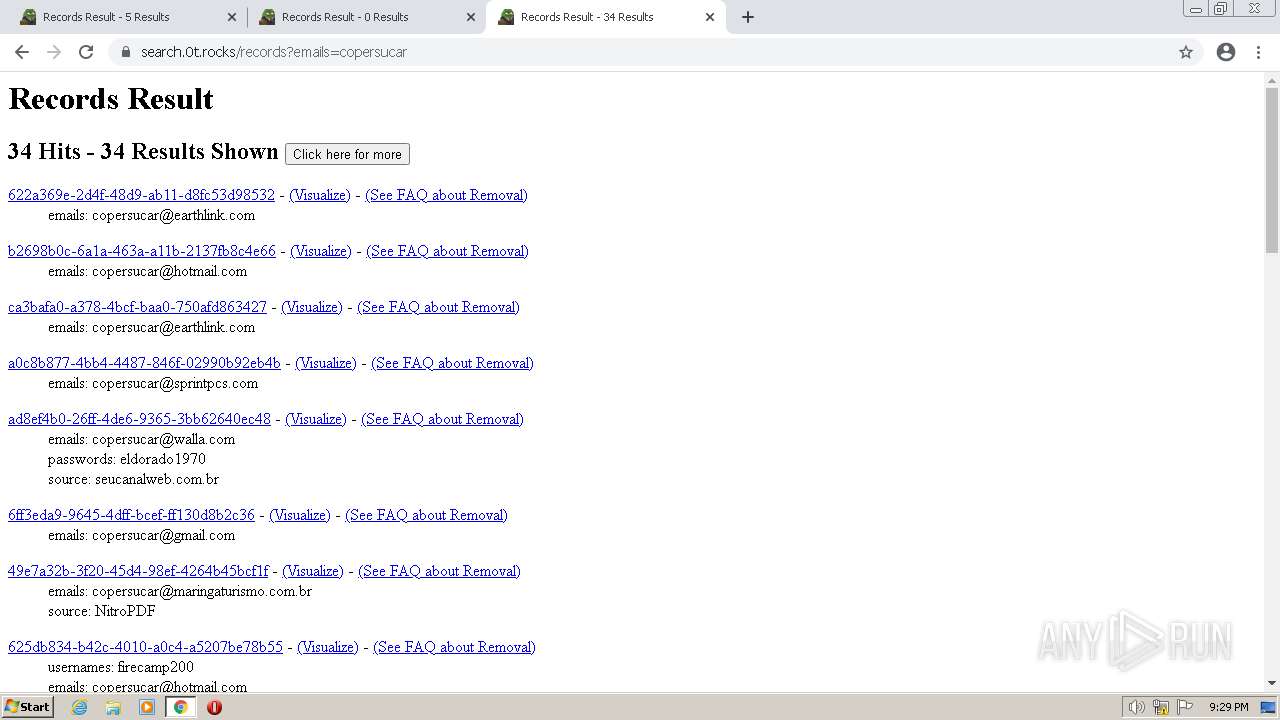1280x720 pixels.
Task: Go back to the previous page
Action: tap(22, 52)
